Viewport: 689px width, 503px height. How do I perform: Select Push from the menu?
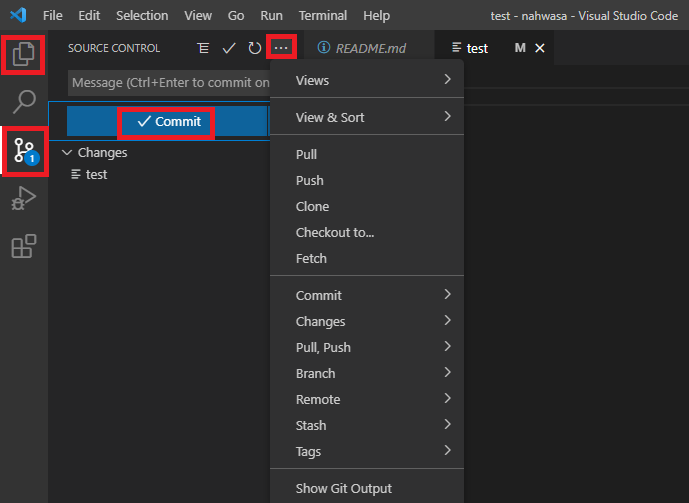367,180
